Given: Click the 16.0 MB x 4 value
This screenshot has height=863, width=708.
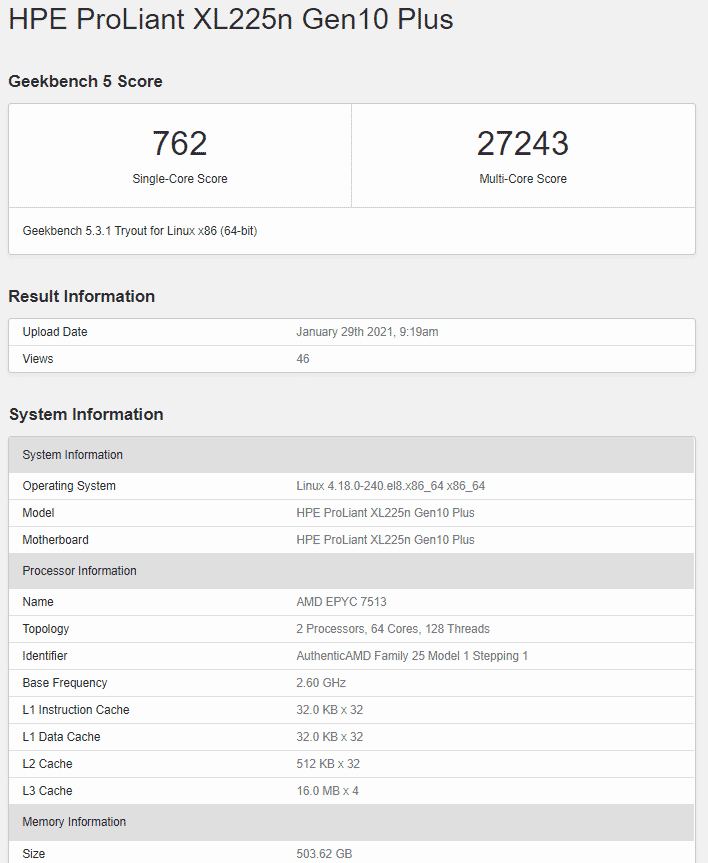Looking at the screenshot, I should [328, 791].
